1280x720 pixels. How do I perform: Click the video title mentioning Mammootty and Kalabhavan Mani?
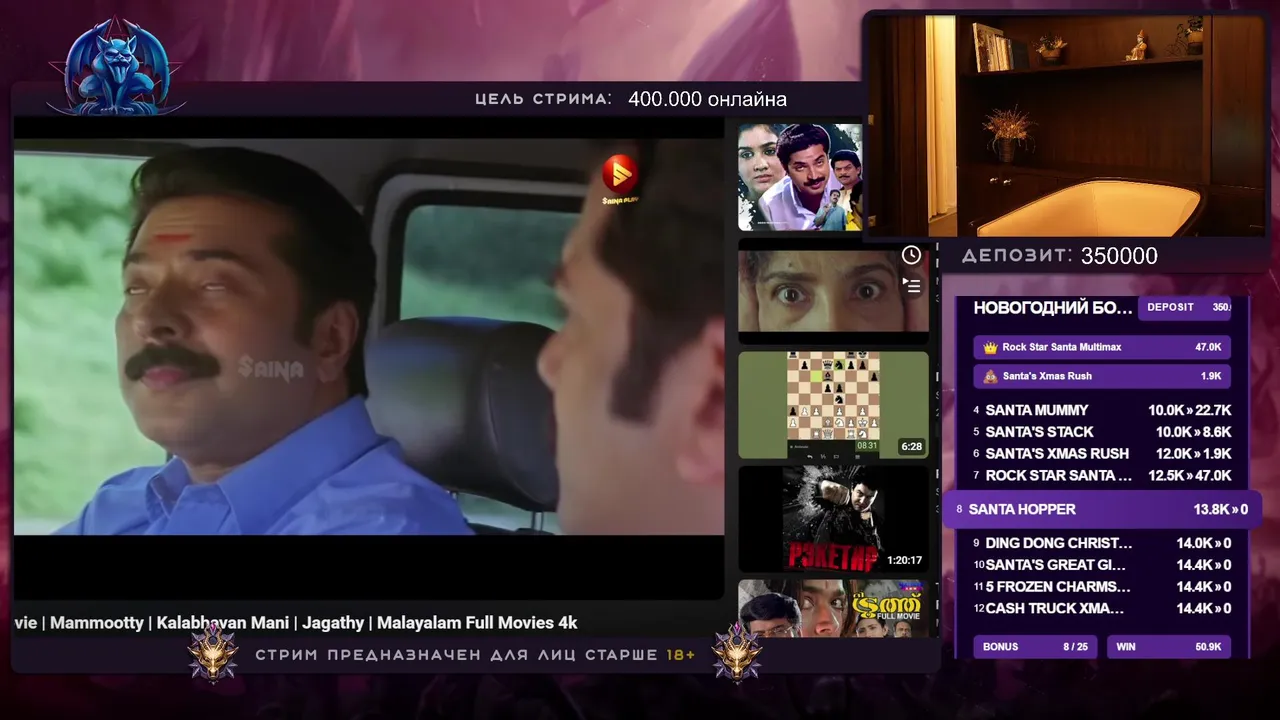coord(296,622)
